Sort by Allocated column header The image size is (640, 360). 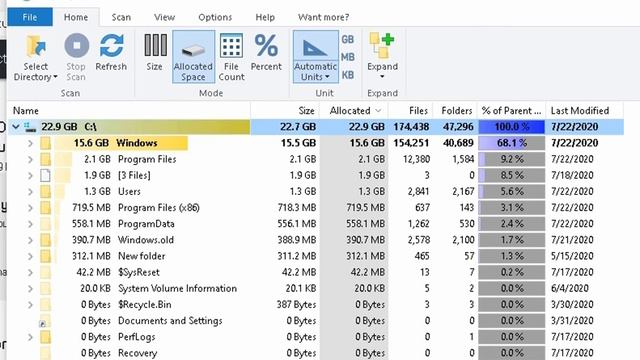click(x=353, y=111)
